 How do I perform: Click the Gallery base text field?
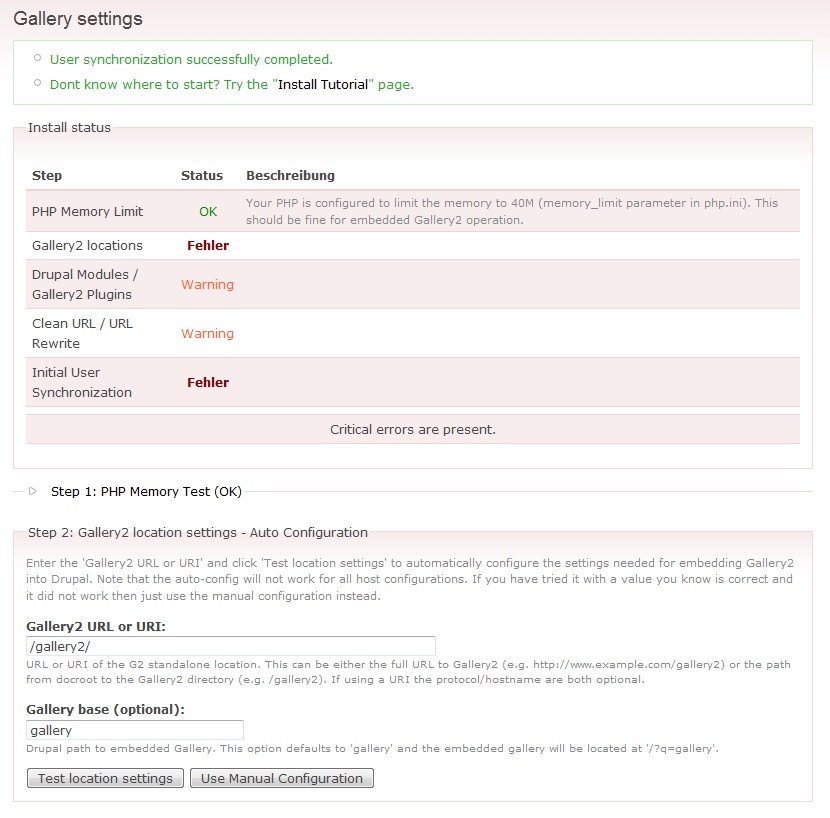coord(135,731)
